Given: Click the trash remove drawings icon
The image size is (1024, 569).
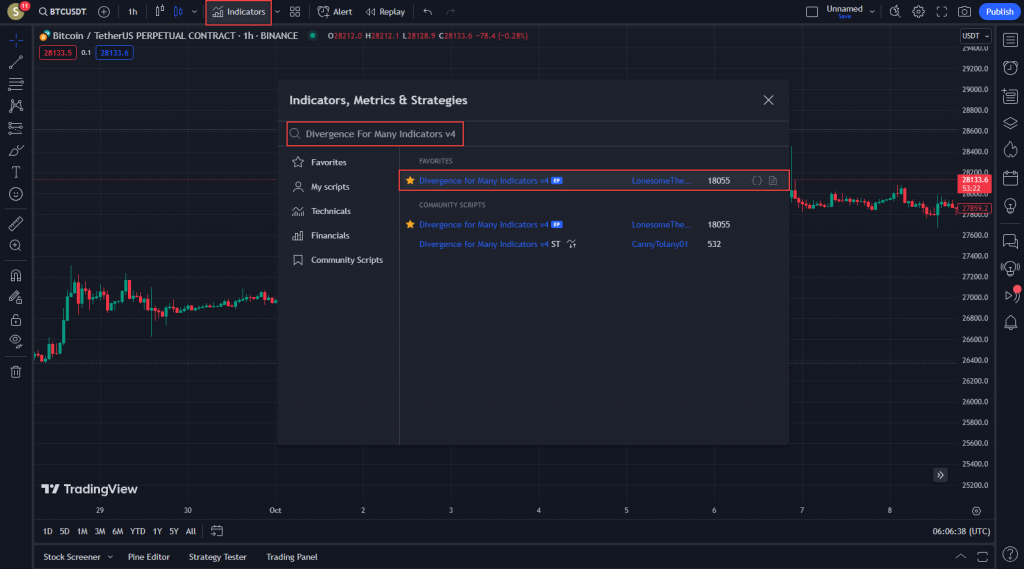Looking at the screenshot, I should (x=16, y=372).
